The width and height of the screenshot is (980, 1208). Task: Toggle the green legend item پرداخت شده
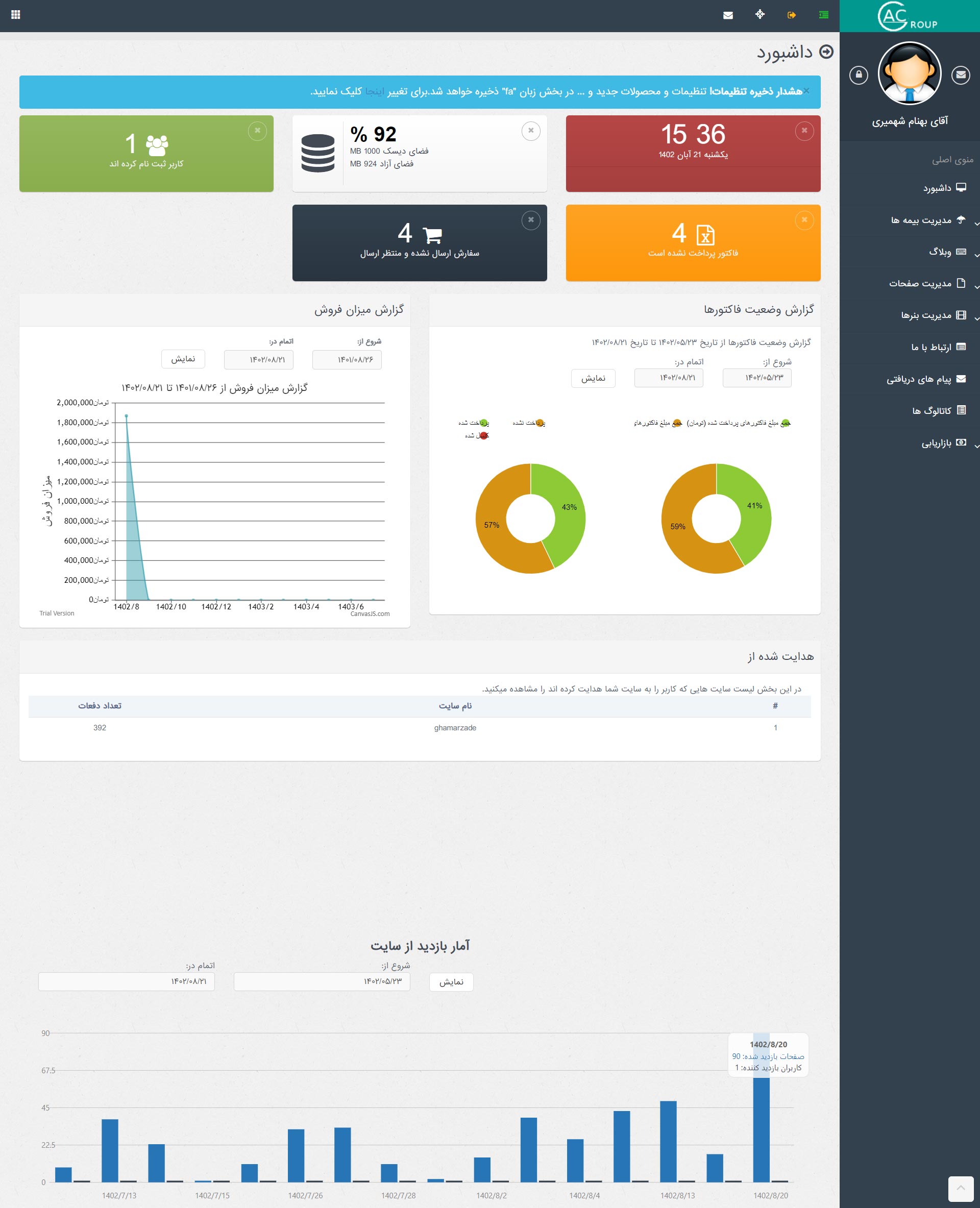coord(474,423)
